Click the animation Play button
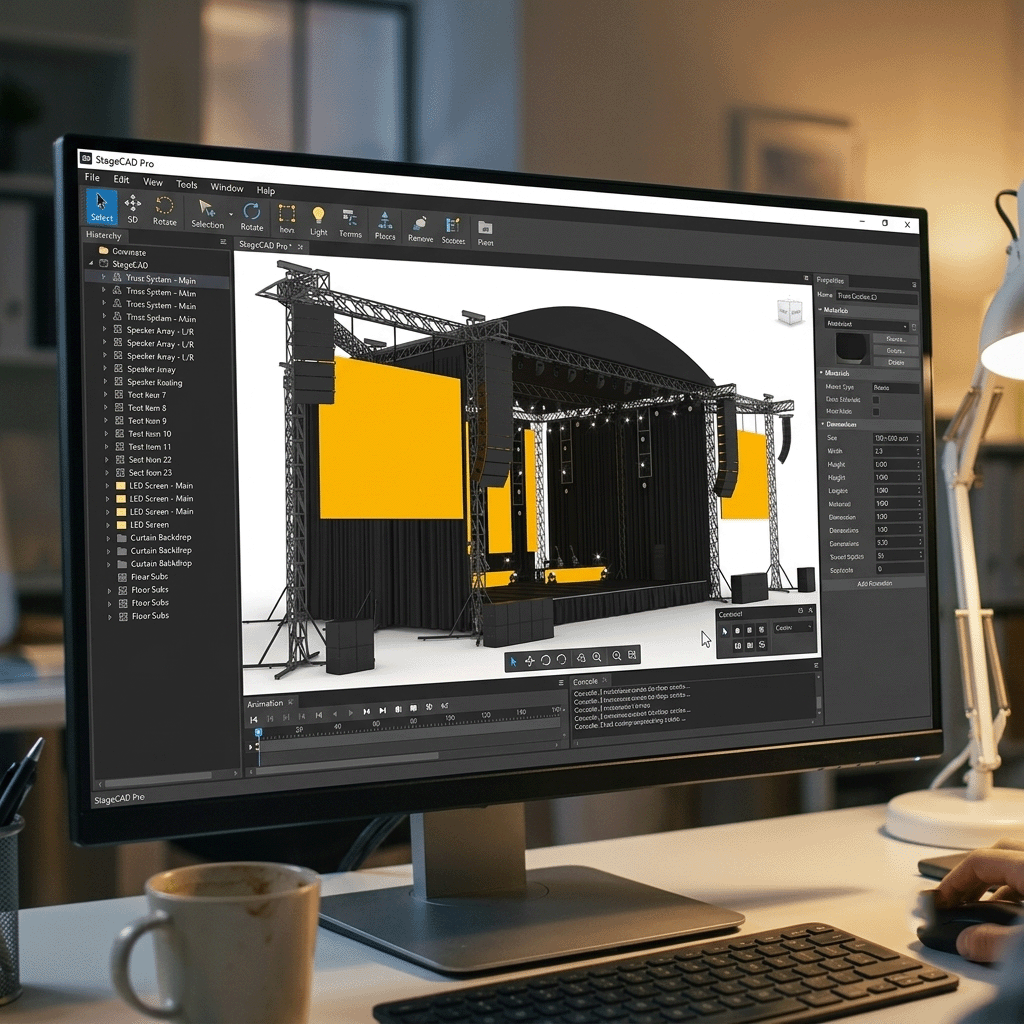 (x=351, y=712)
